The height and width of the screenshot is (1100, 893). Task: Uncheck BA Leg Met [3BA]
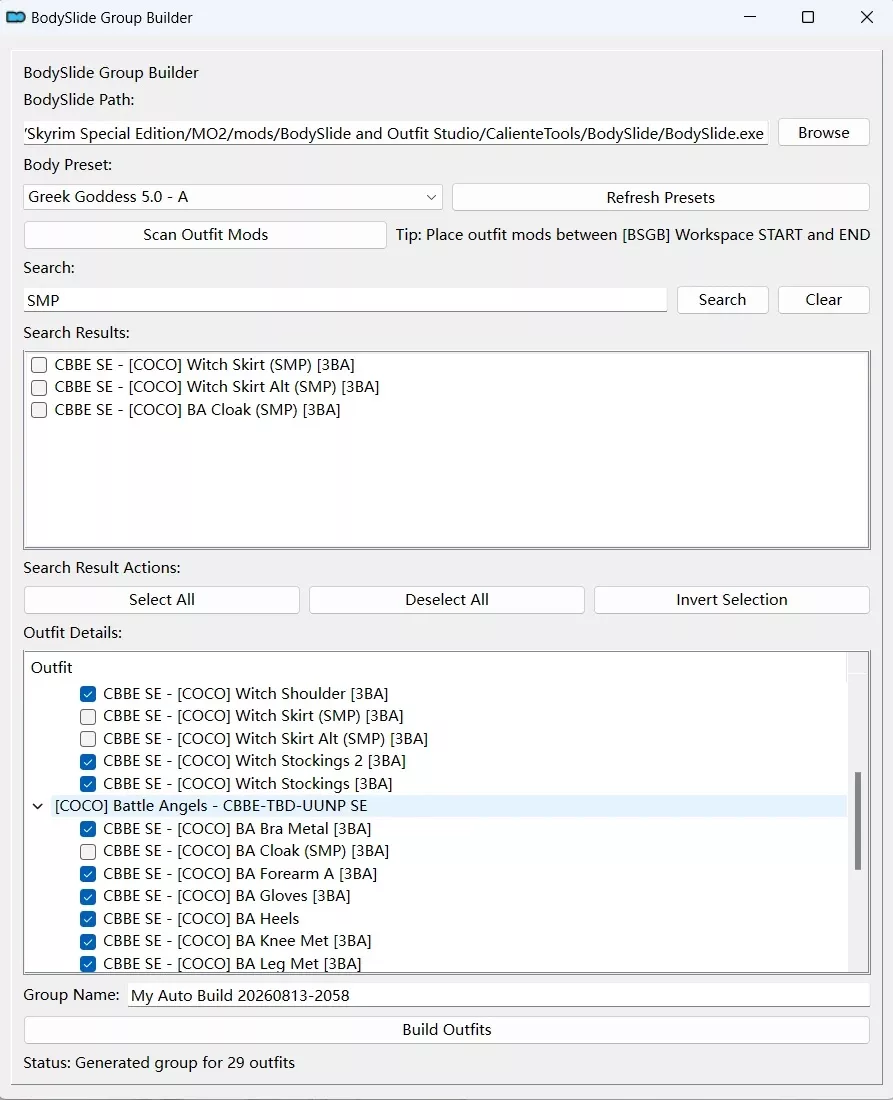coord(88,964)
